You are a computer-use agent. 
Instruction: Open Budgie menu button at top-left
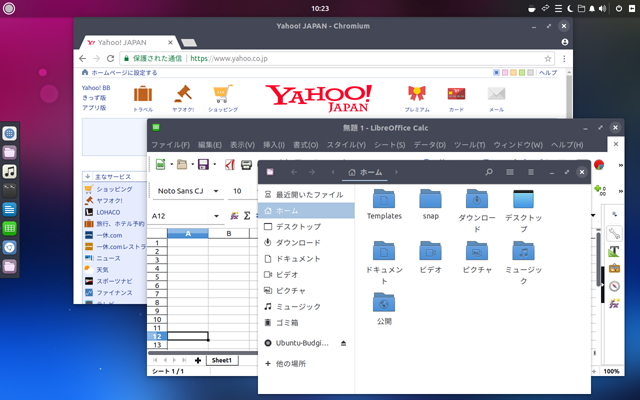point(9,9)
